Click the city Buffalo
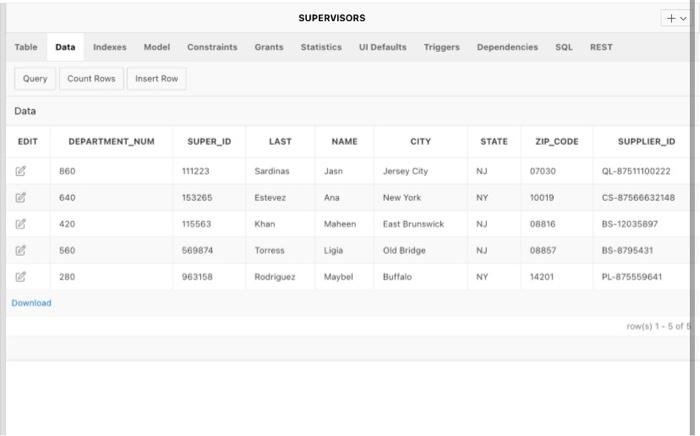700x436 pixels. coord(397,277)
